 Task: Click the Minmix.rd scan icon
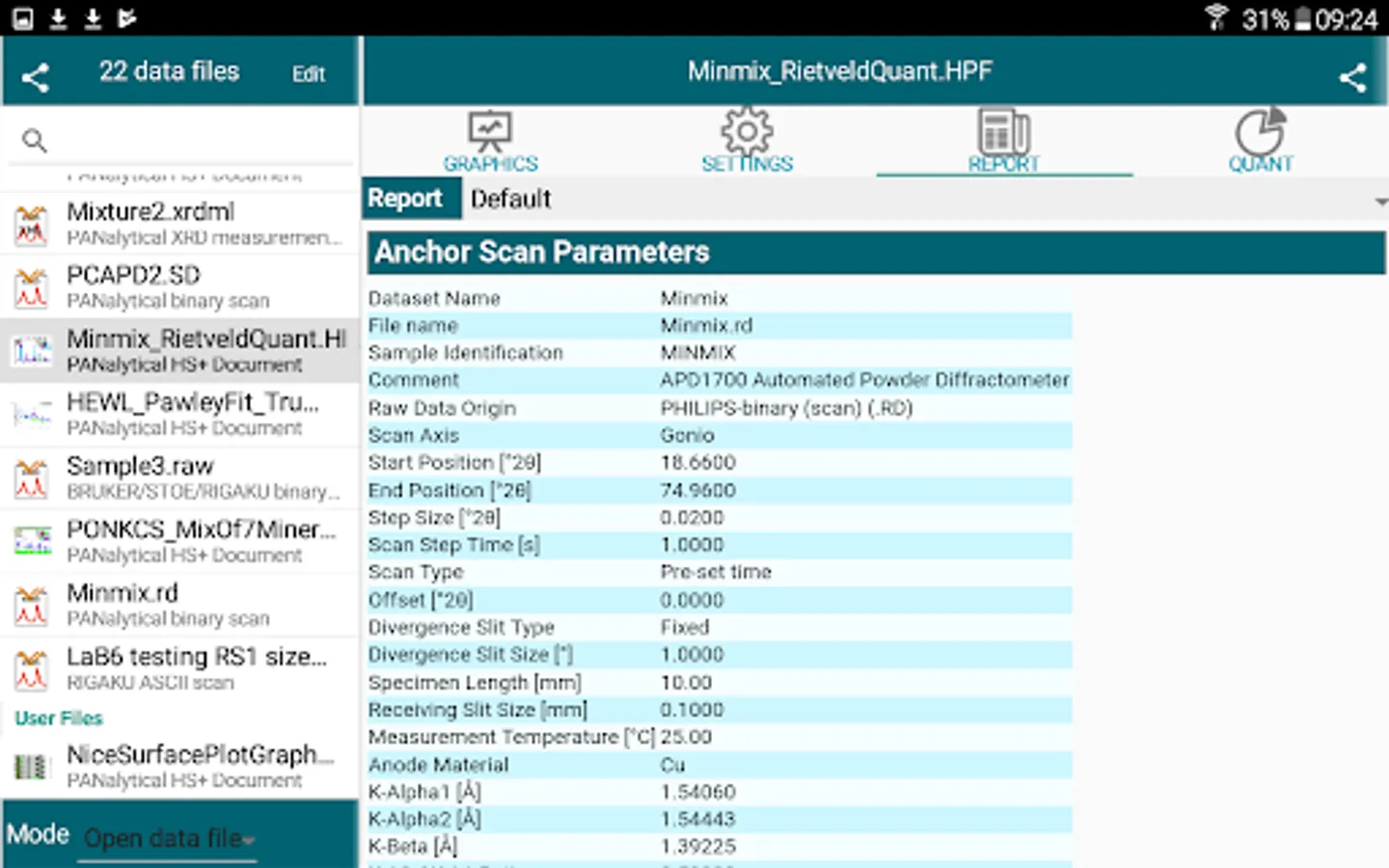click(32, 607)
